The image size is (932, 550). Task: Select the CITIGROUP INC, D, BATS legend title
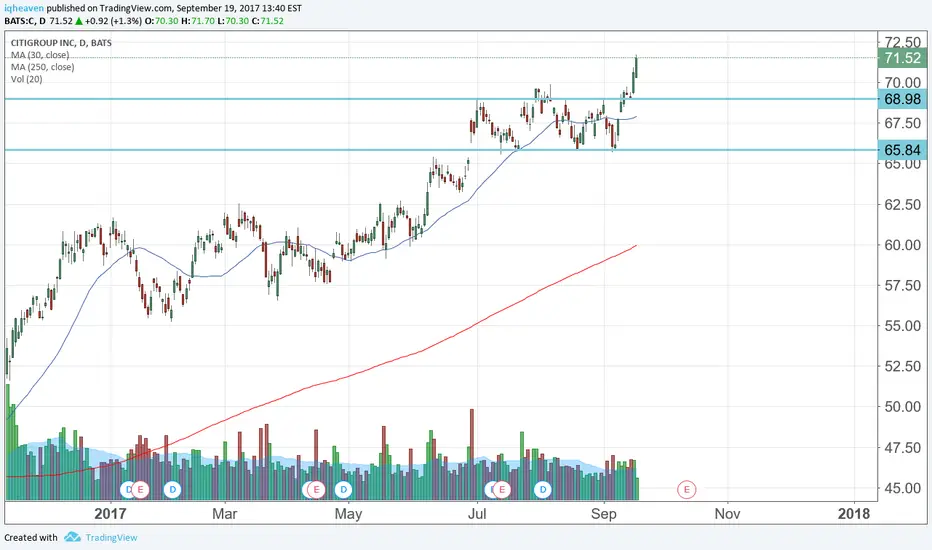(x=61, y=43)
